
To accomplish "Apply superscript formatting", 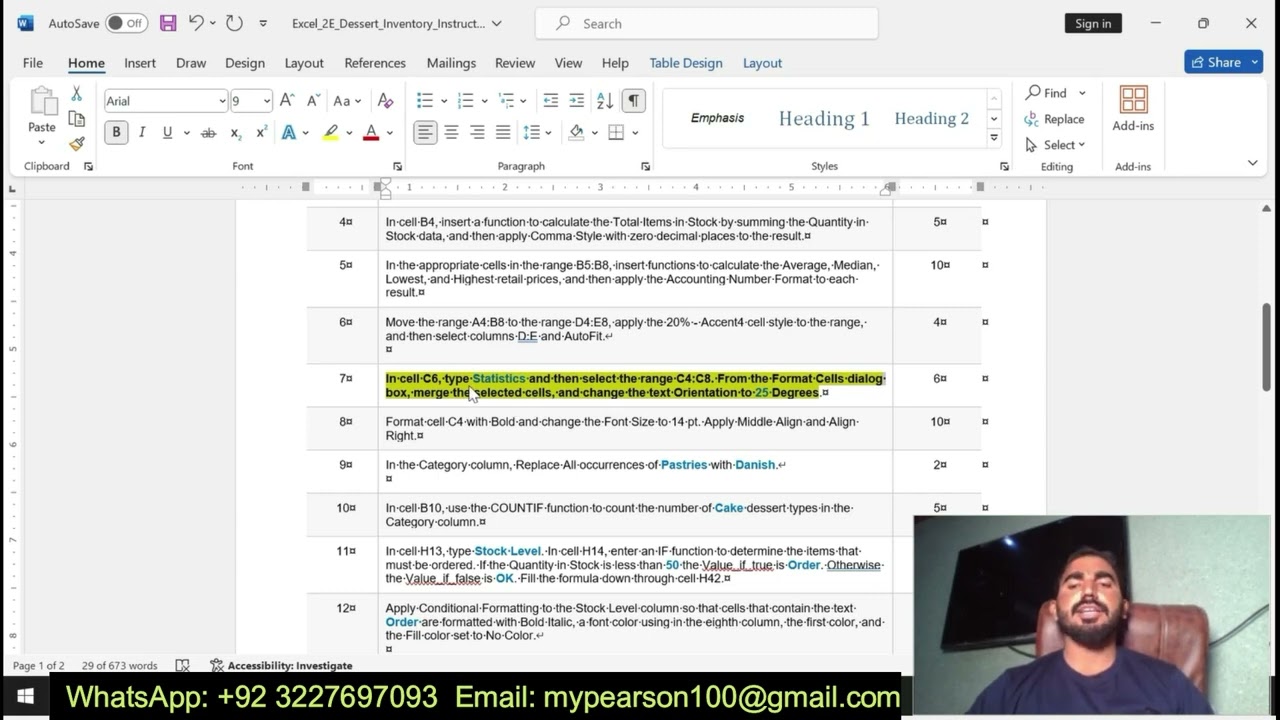I will (x=262, y=133).
